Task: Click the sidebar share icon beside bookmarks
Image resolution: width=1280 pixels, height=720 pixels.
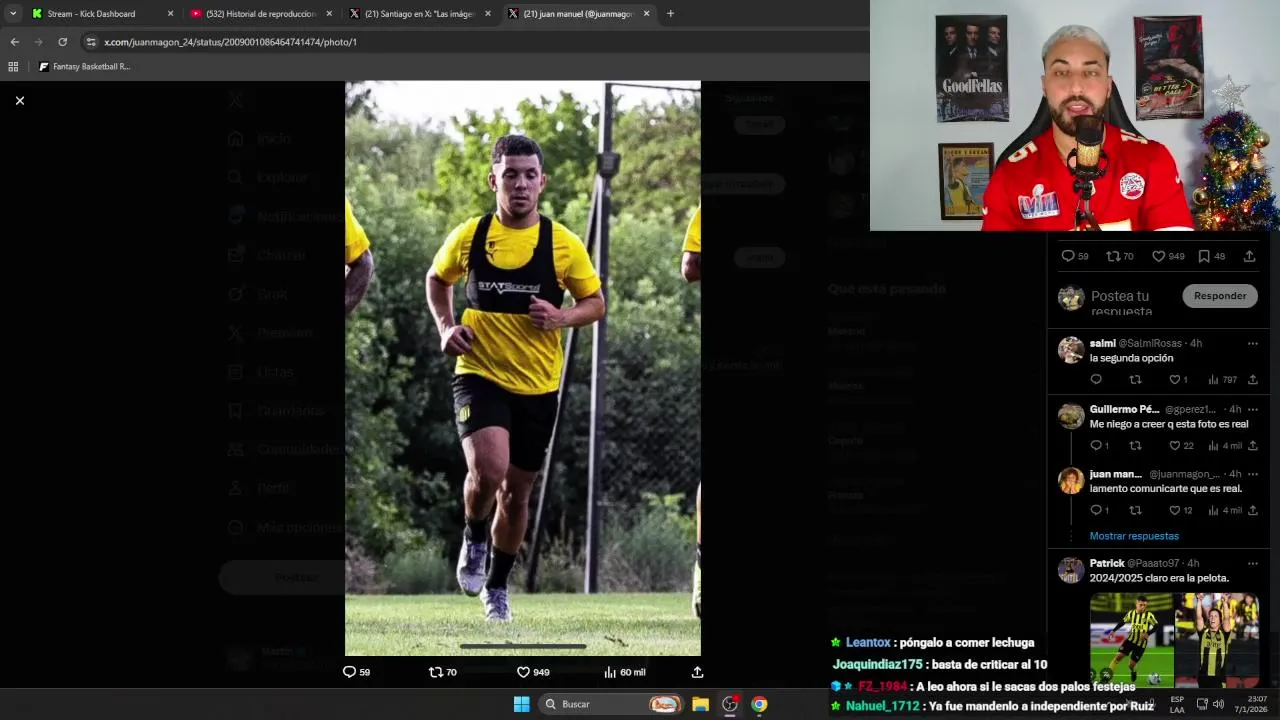Action: pos(1249,256)
